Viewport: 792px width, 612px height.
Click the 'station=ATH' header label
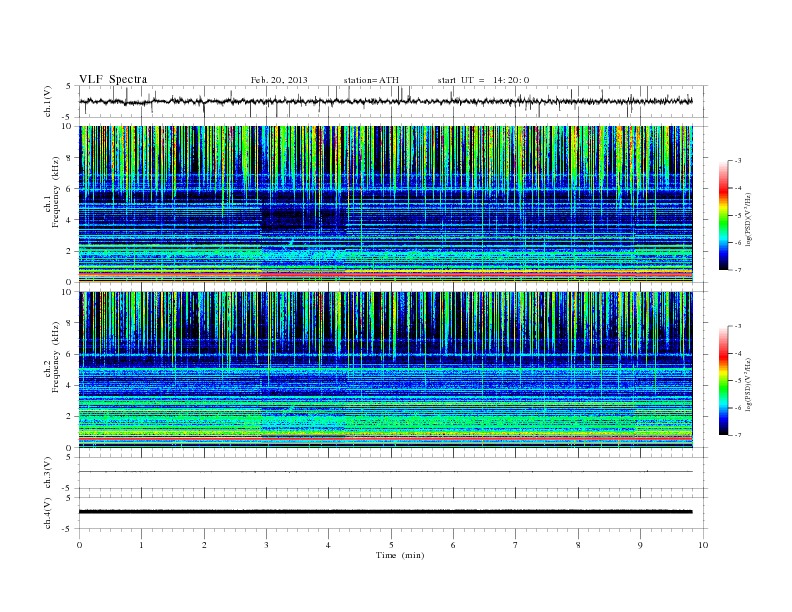coord(371,80)
